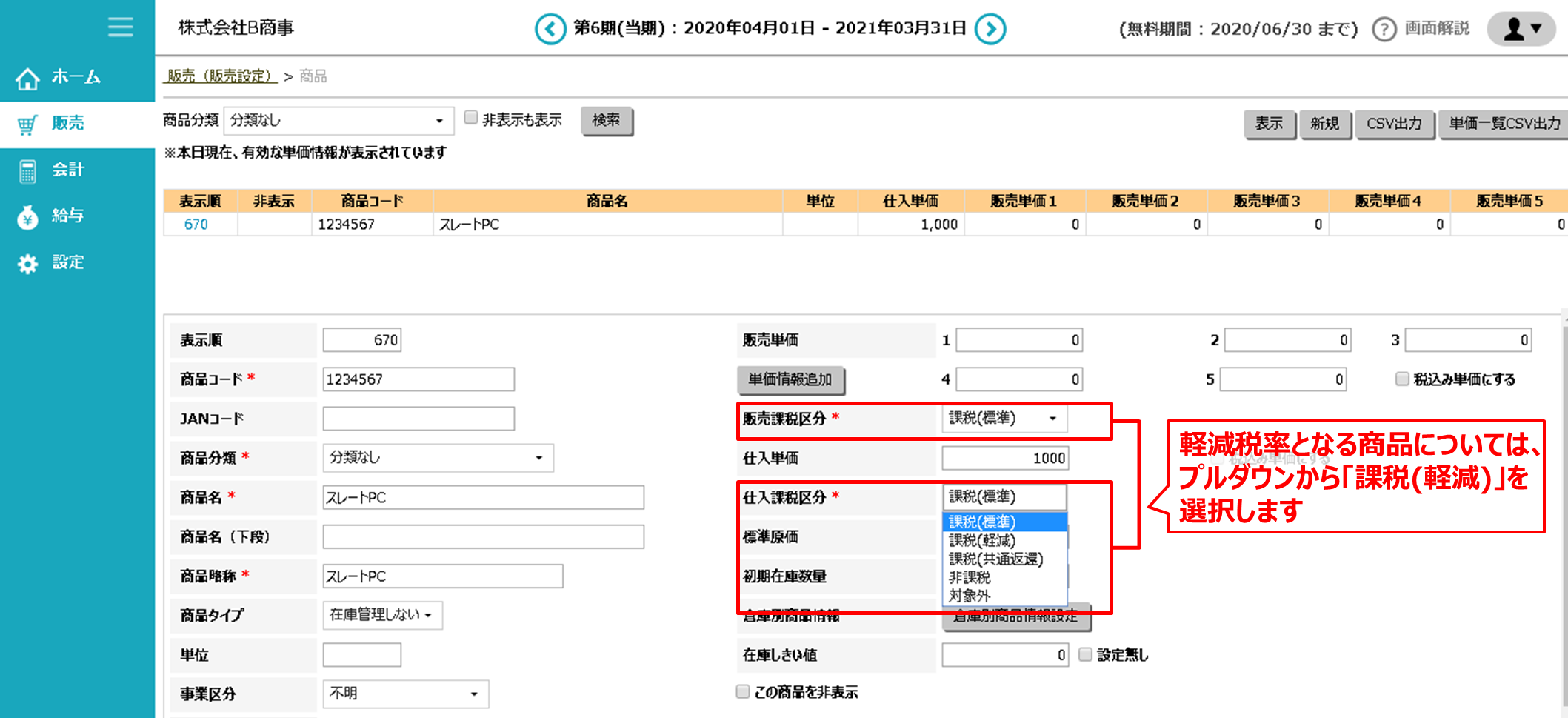Go to next fiscal period arrow
The width and height of the screenshot is (1568, 718).
click(990, 30)
